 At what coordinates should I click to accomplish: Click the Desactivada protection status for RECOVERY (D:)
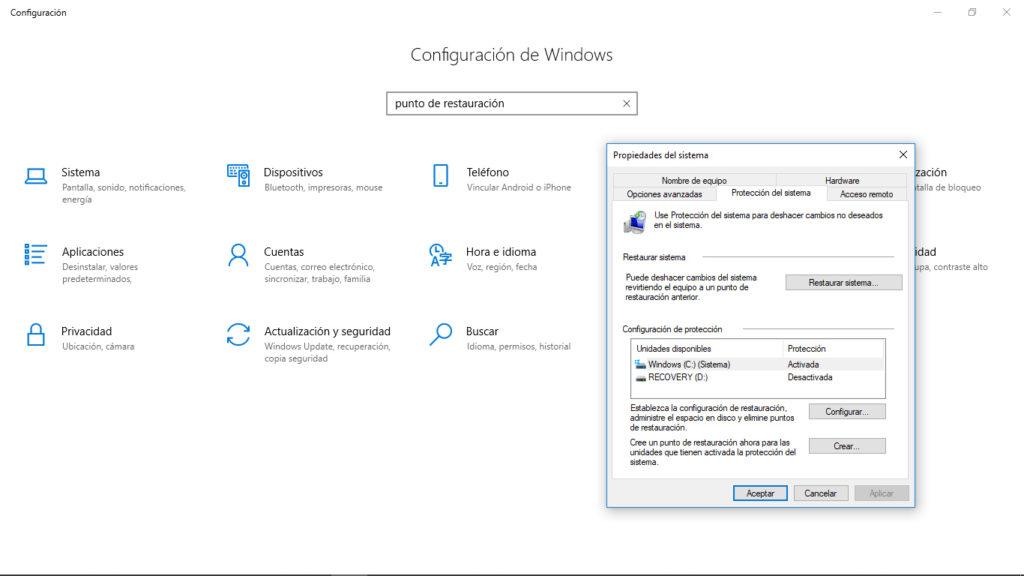coord(810,377)
